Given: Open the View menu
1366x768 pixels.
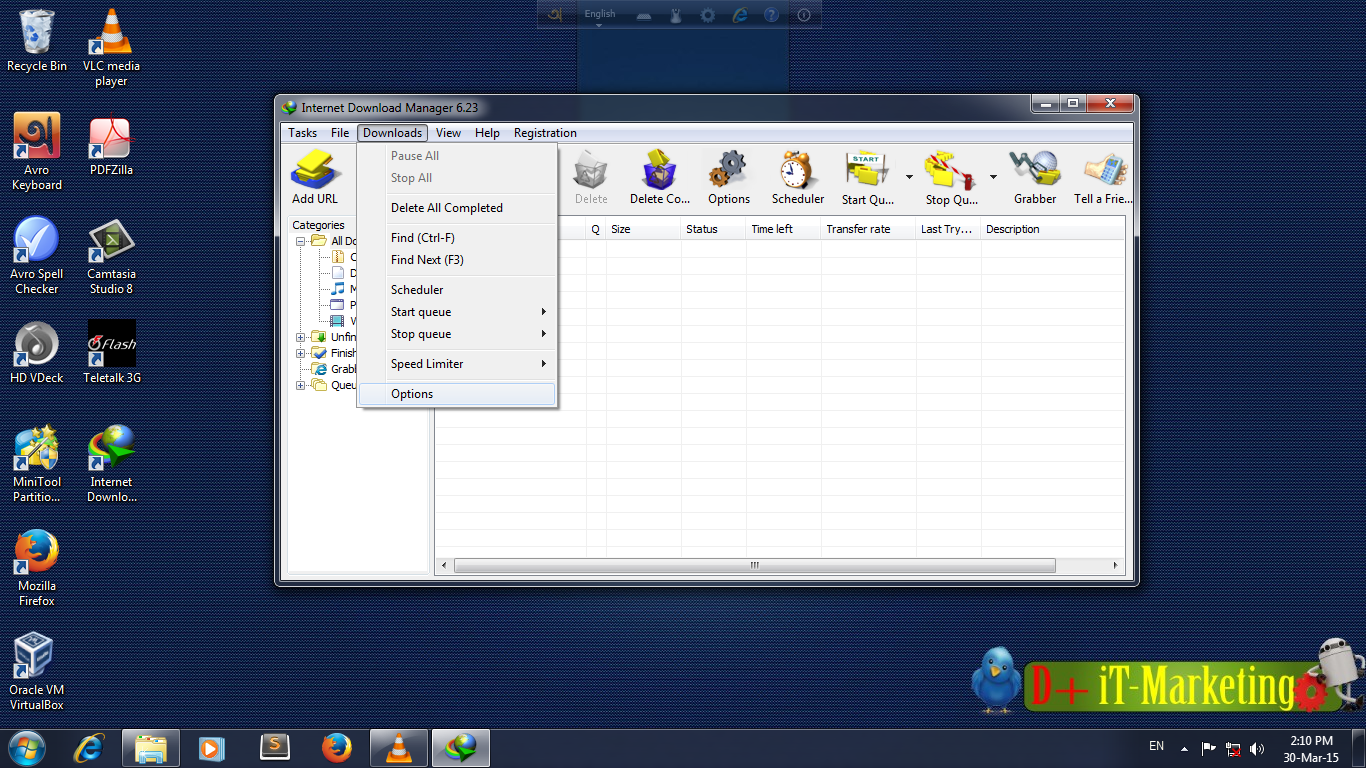Looking at the screenshot, I should [x=448, y=133].
